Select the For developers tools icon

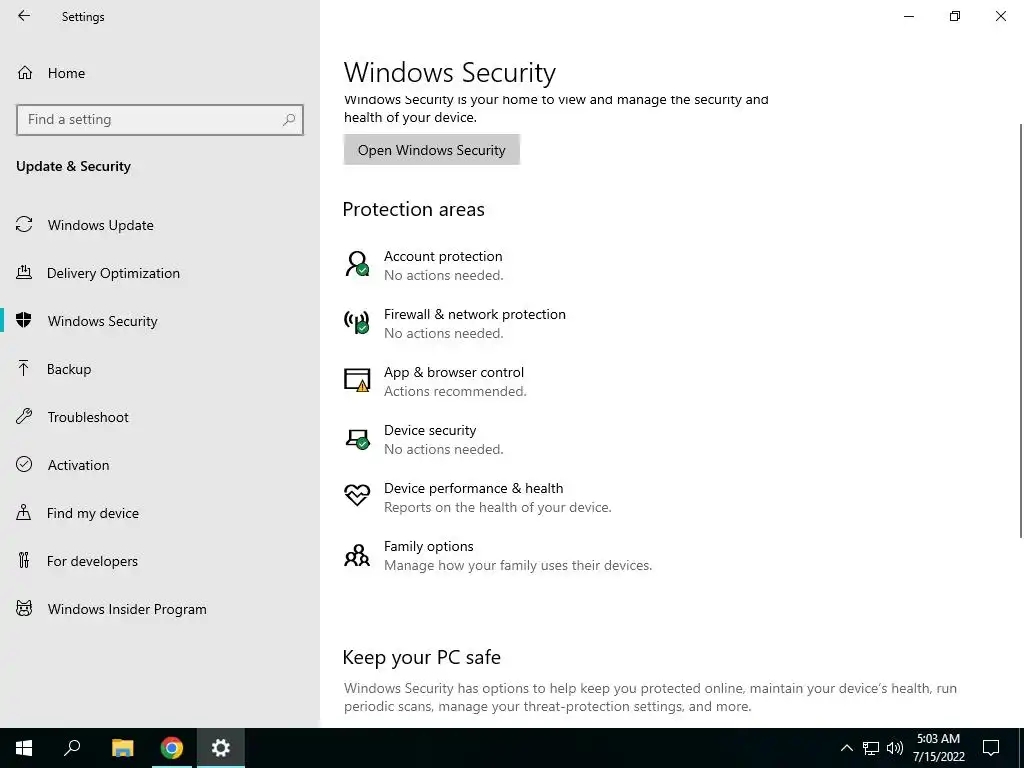pos(24,560)
